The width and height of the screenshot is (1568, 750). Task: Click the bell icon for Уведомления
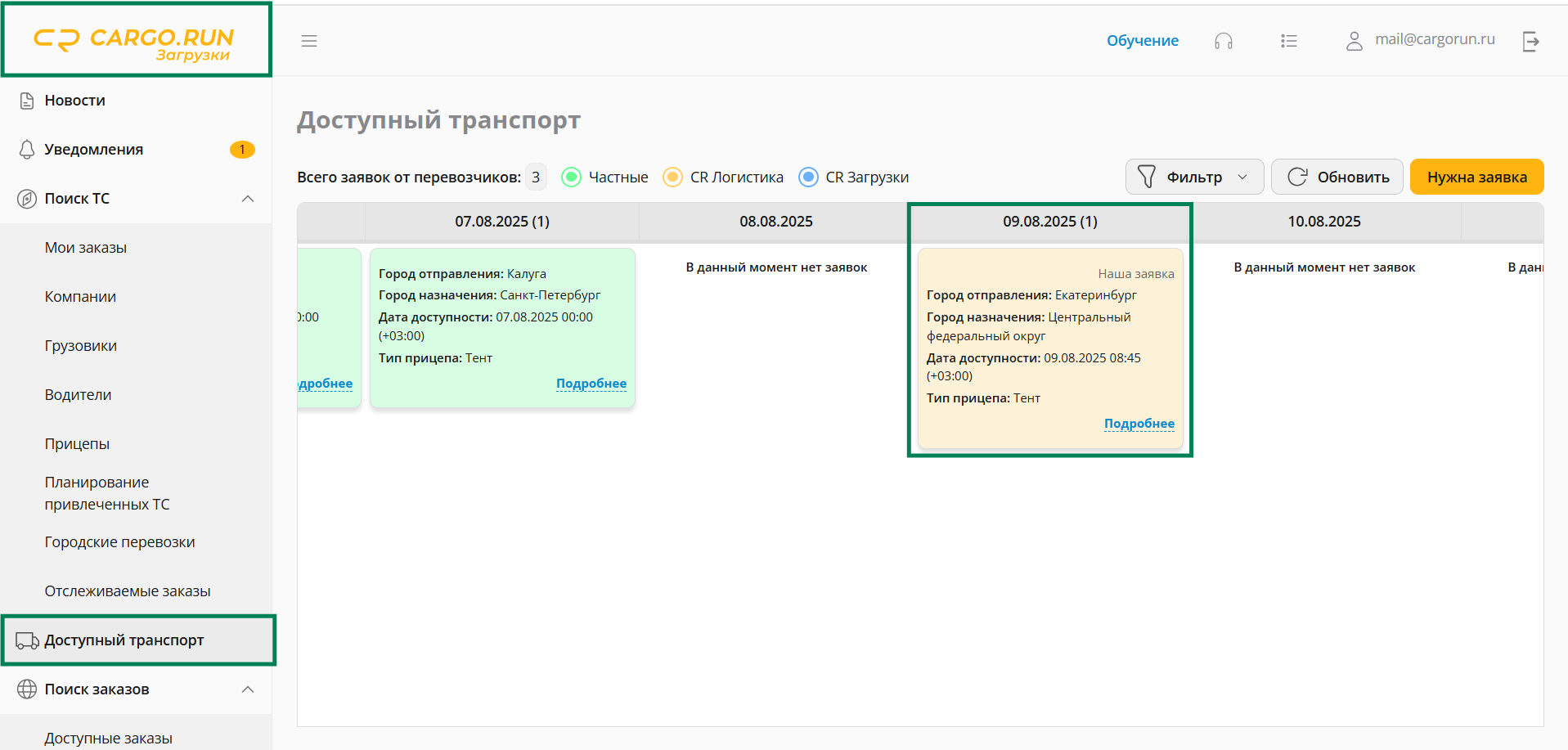(x=27, y=150)
